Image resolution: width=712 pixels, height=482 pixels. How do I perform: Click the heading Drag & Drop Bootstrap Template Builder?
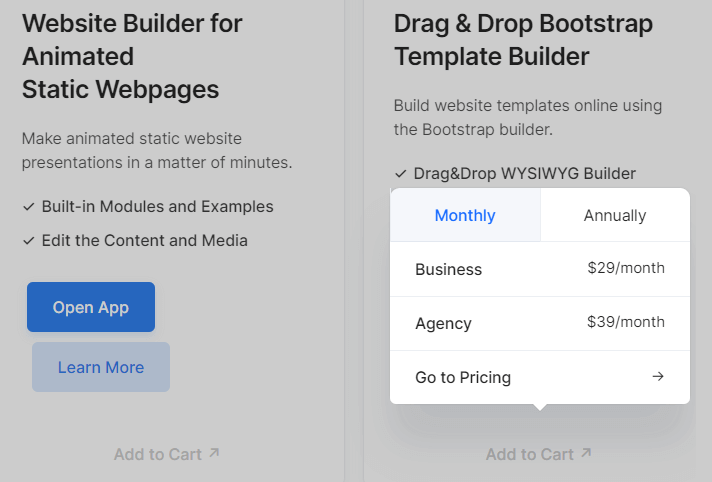[x=523, y=40]
